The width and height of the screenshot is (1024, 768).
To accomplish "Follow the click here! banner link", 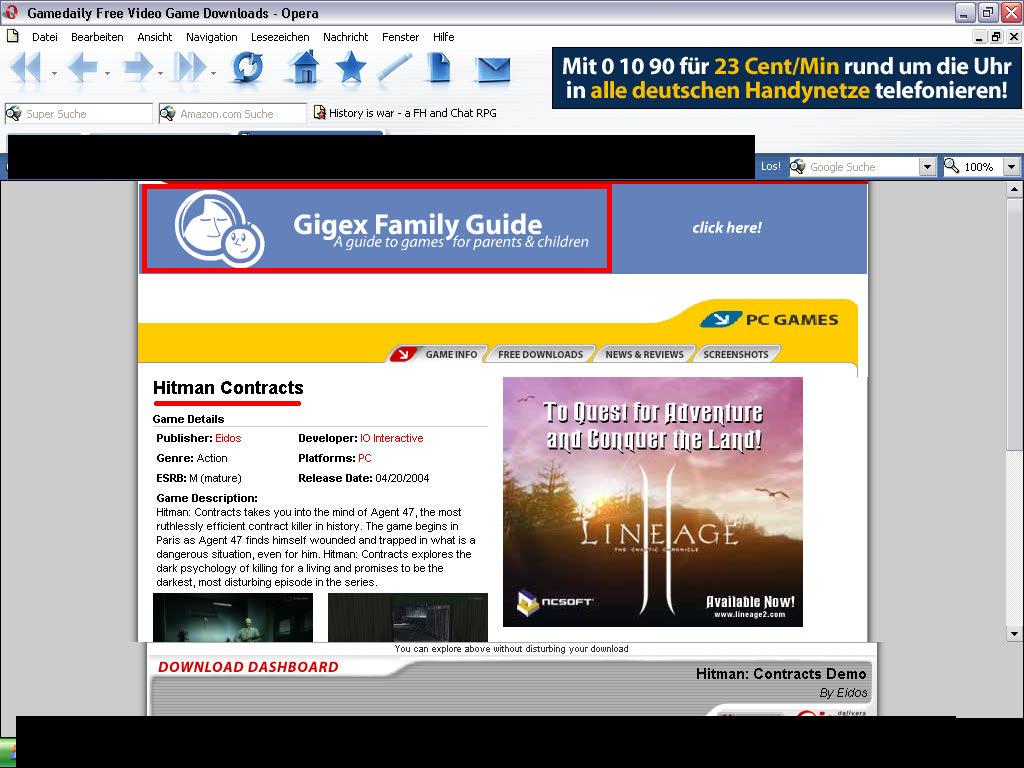I will click(727, 228).
